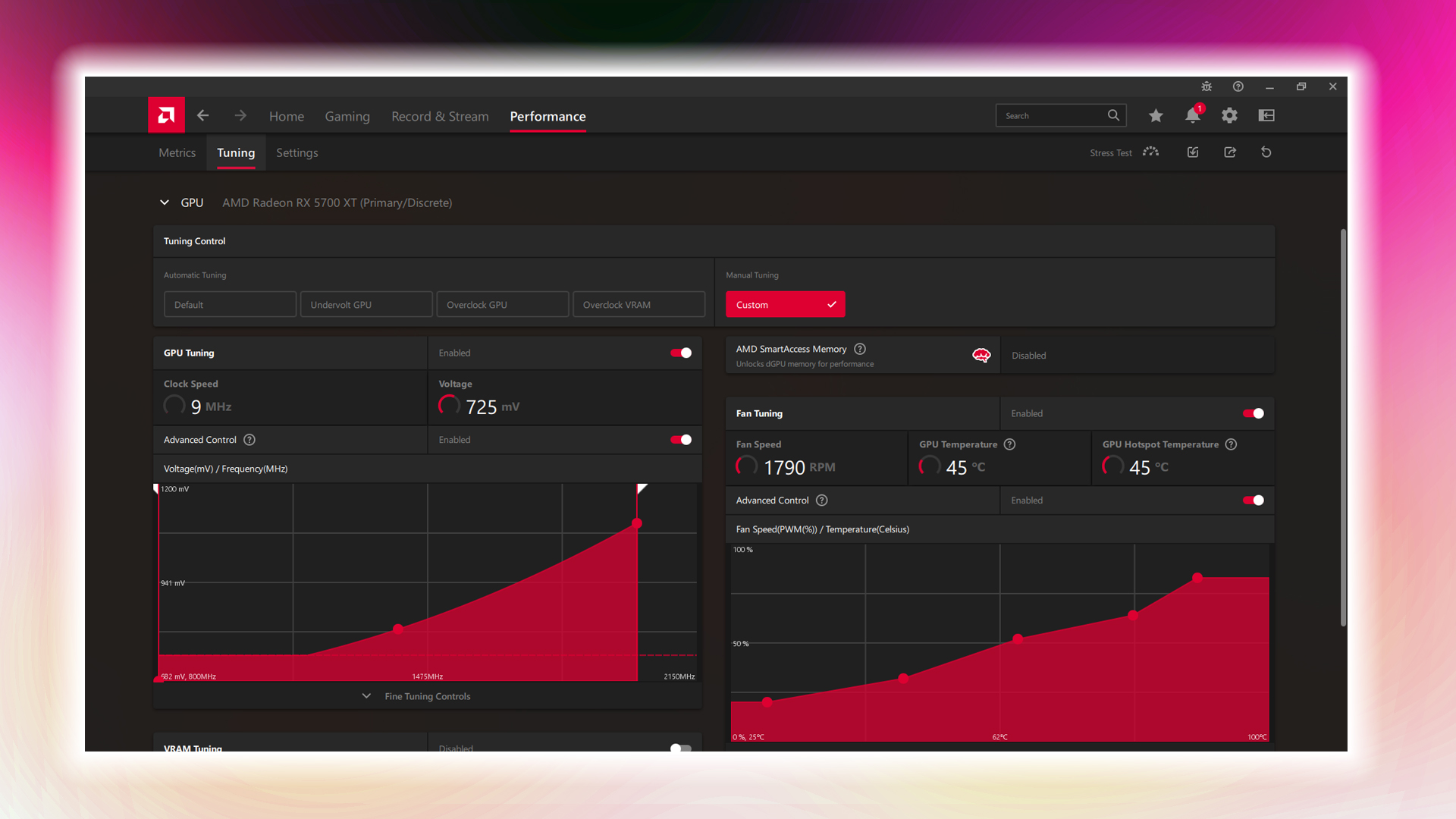Open settings gear icon
The width and height of the screenshot is (1456, 819).
point(1229,115)
